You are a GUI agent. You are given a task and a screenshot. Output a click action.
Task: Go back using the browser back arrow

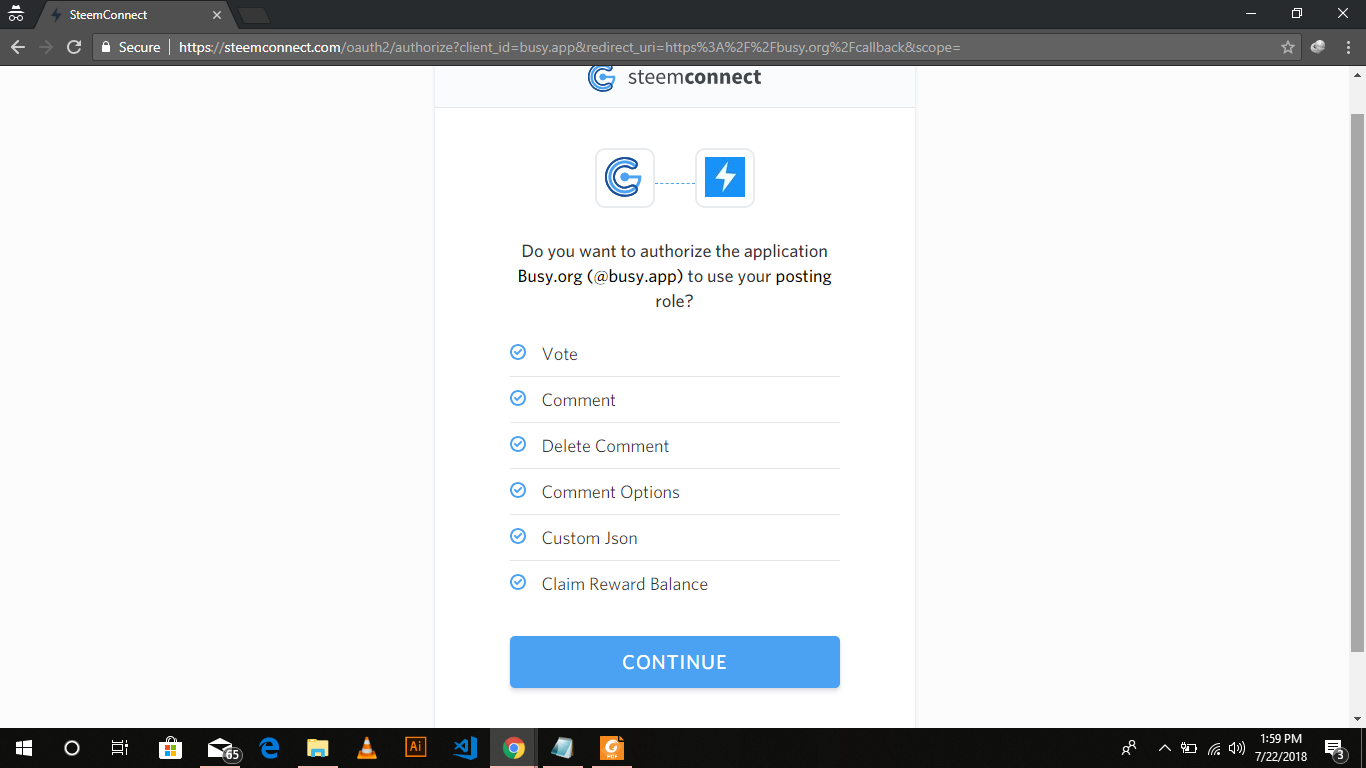[18, 47]
